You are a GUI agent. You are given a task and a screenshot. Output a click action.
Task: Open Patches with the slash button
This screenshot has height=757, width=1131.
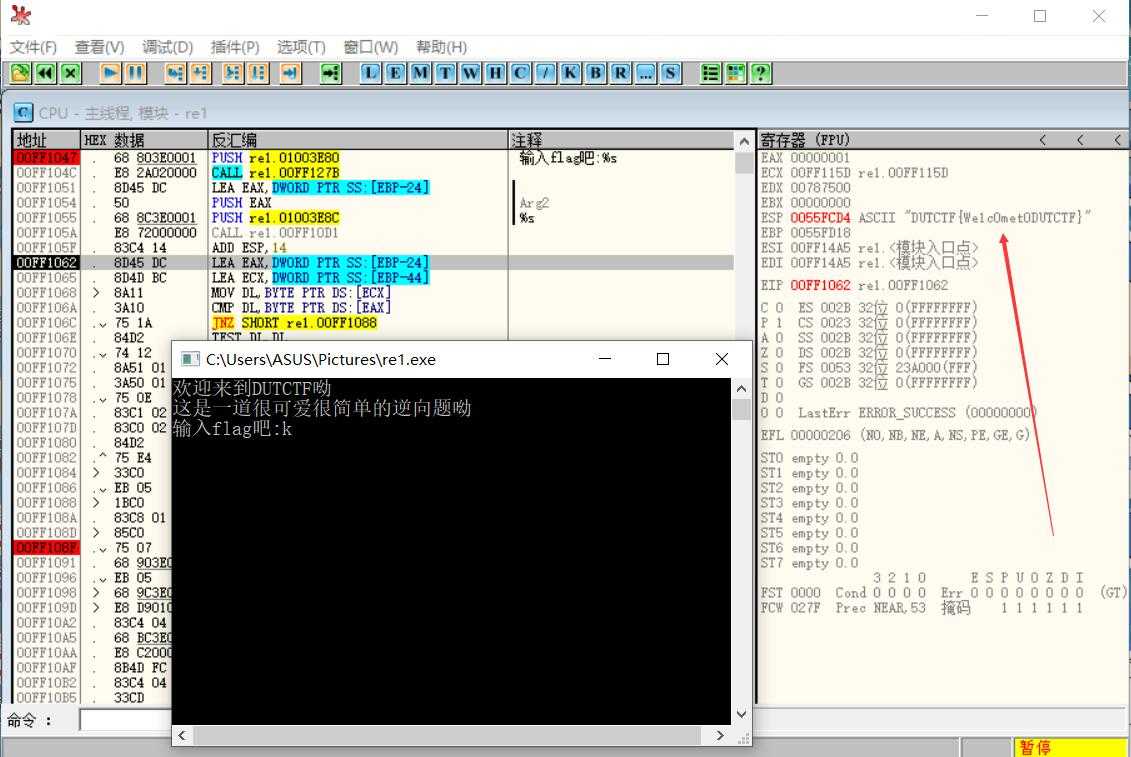tap(545, 73)
